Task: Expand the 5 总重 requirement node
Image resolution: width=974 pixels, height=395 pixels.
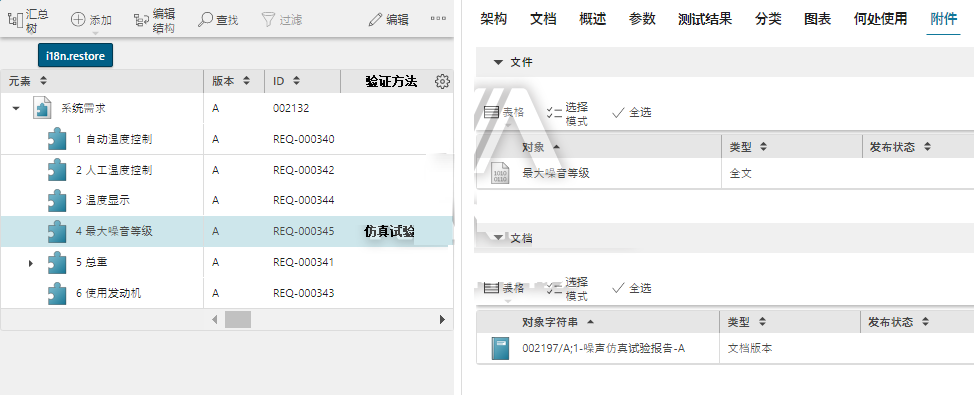Action: coord(30,263)
